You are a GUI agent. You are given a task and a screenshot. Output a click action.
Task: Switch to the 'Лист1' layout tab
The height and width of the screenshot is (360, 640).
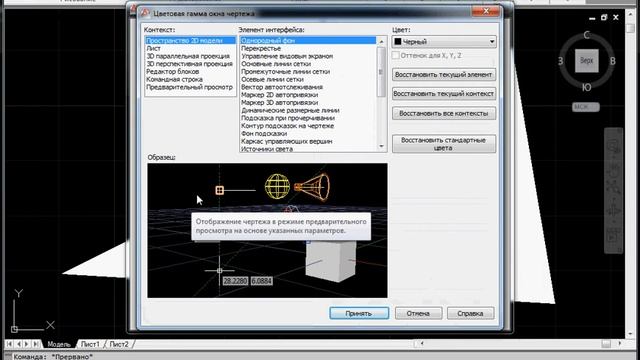pos(90,344)
